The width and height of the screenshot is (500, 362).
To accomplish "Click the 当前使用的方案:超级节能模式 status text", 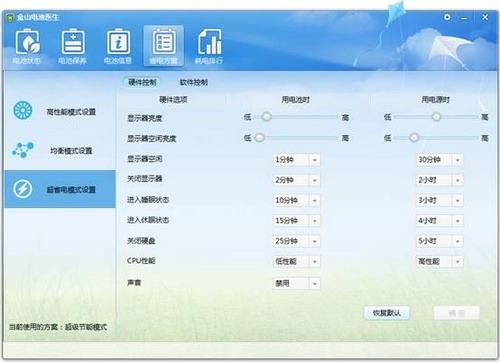I will tap(58, 327).
